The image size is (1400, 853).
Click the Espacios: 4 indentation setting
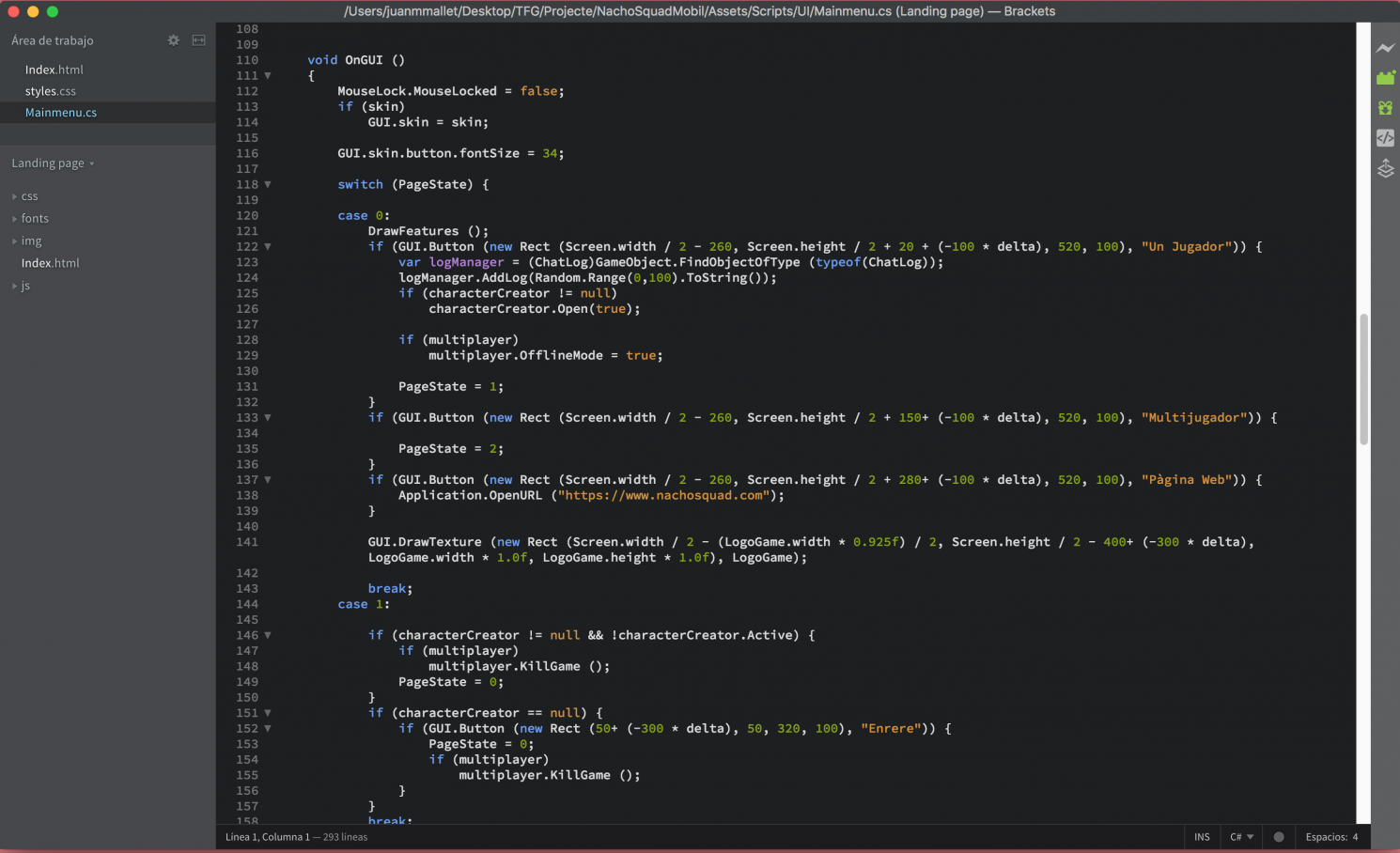coord(1331,837)
